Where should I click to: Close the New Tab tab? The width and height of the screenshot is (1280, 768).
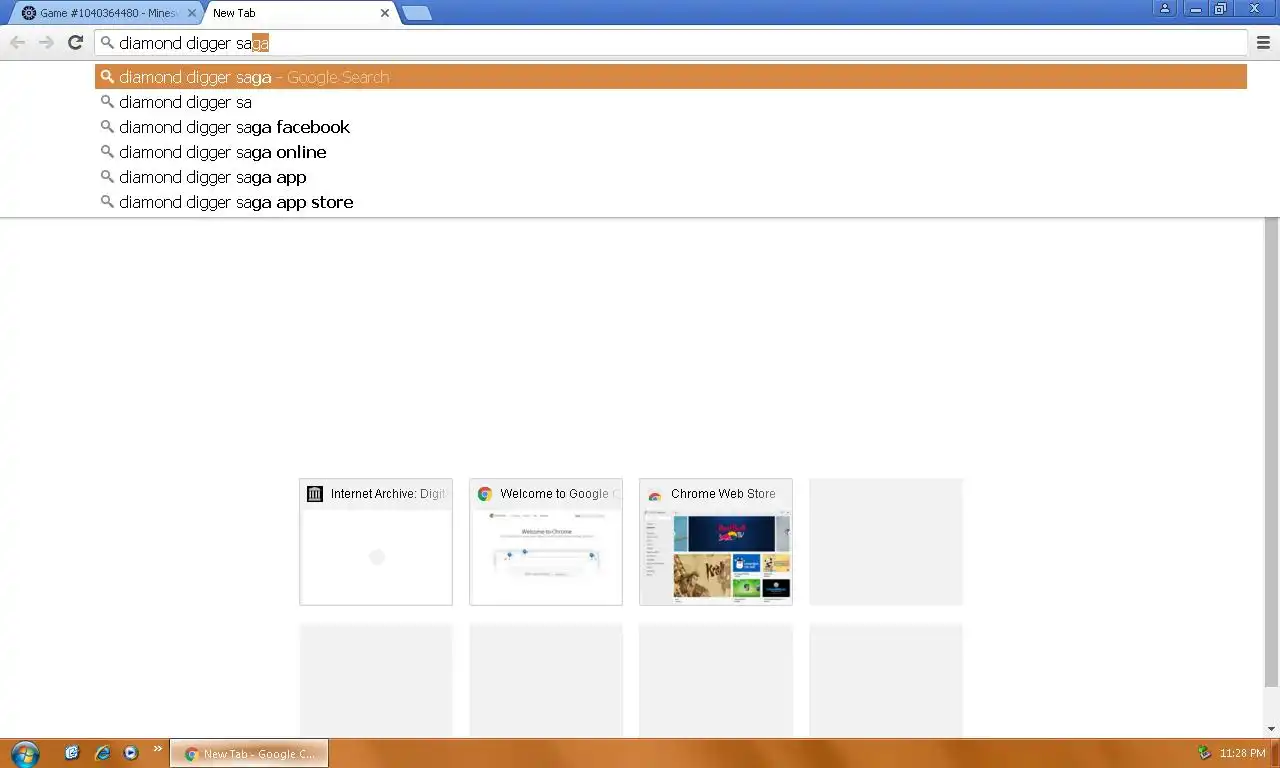click(385, 13)
